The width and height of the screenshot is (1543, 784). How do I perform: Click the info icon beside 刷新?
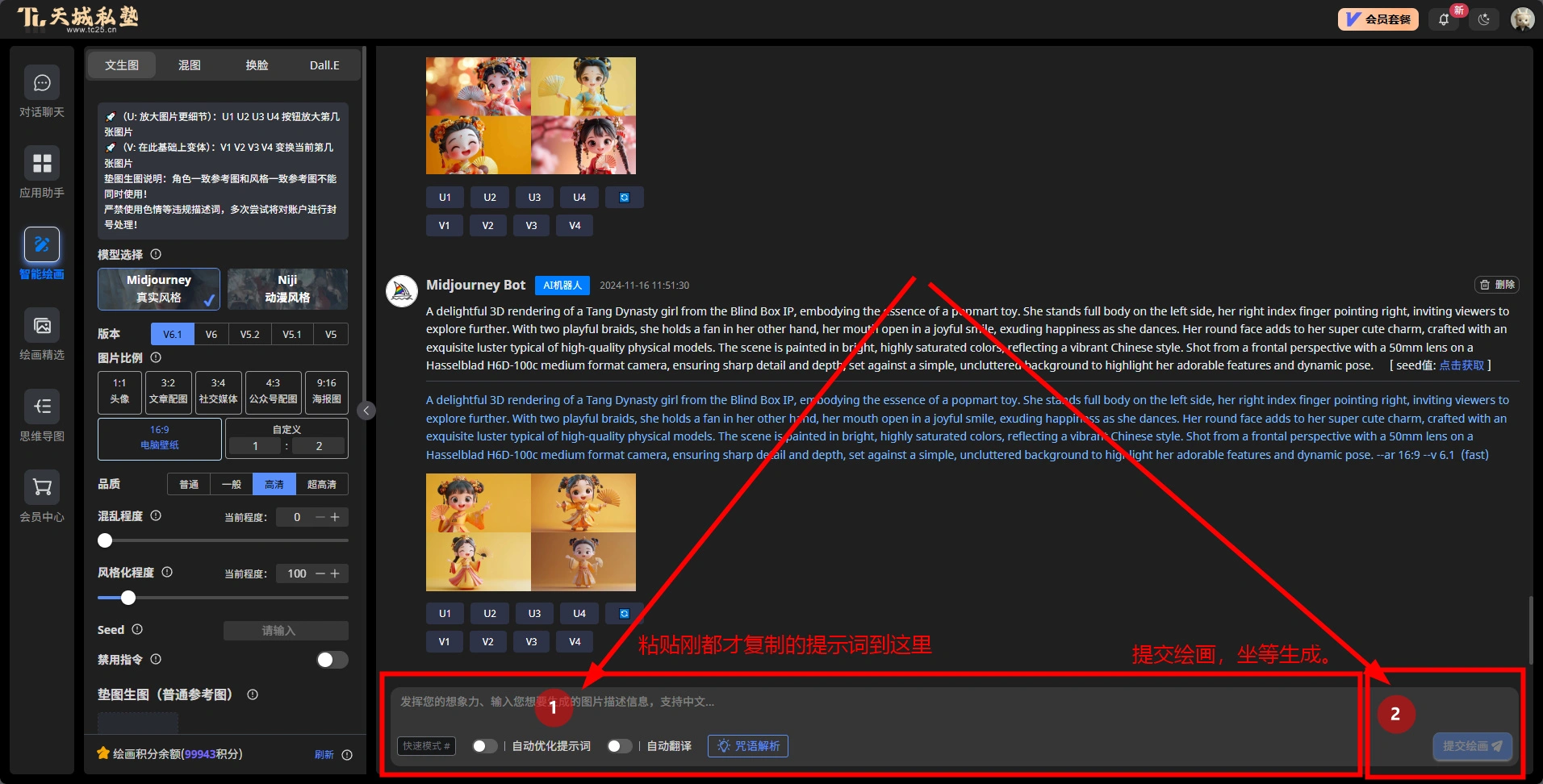point(347,755)
